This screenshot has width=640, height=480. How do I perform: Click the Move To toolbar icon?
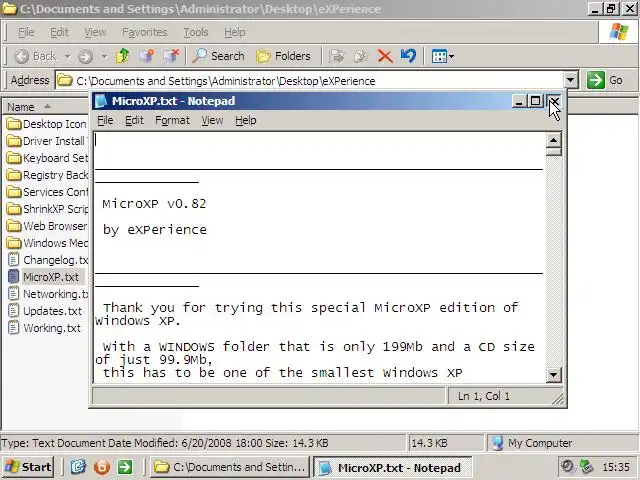[336, 56]
